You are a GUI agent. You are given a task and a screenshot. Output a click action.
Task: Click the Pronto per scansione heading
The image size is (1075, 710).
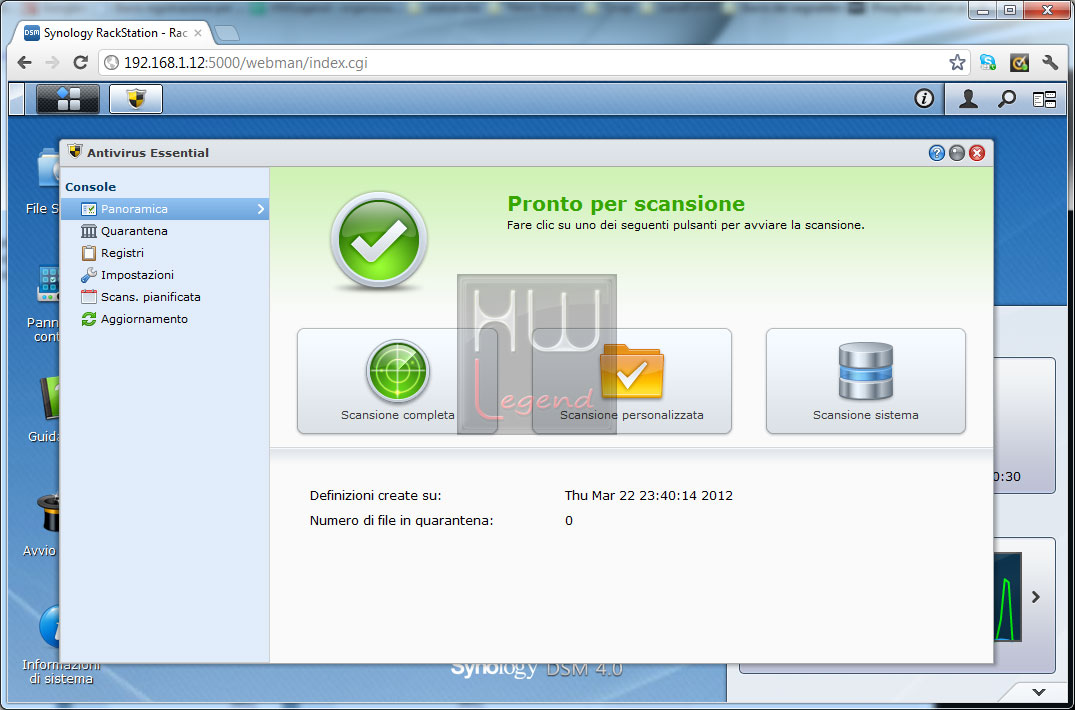pos(626,204)
